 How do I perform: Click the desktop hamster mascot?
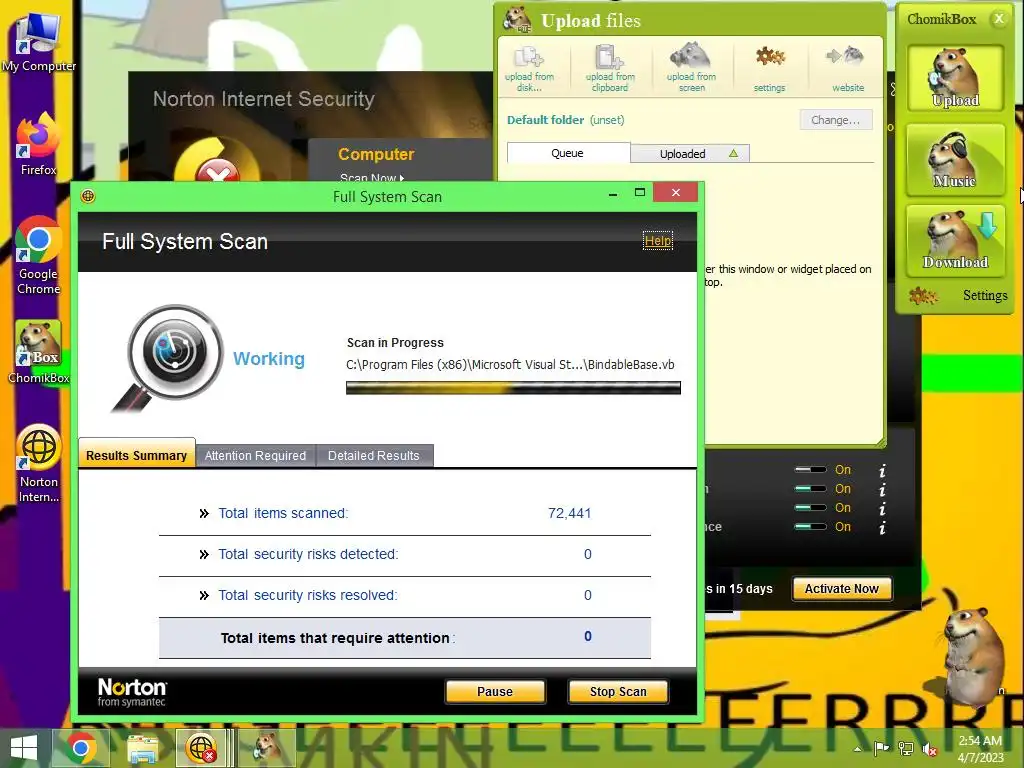[971, 658]
